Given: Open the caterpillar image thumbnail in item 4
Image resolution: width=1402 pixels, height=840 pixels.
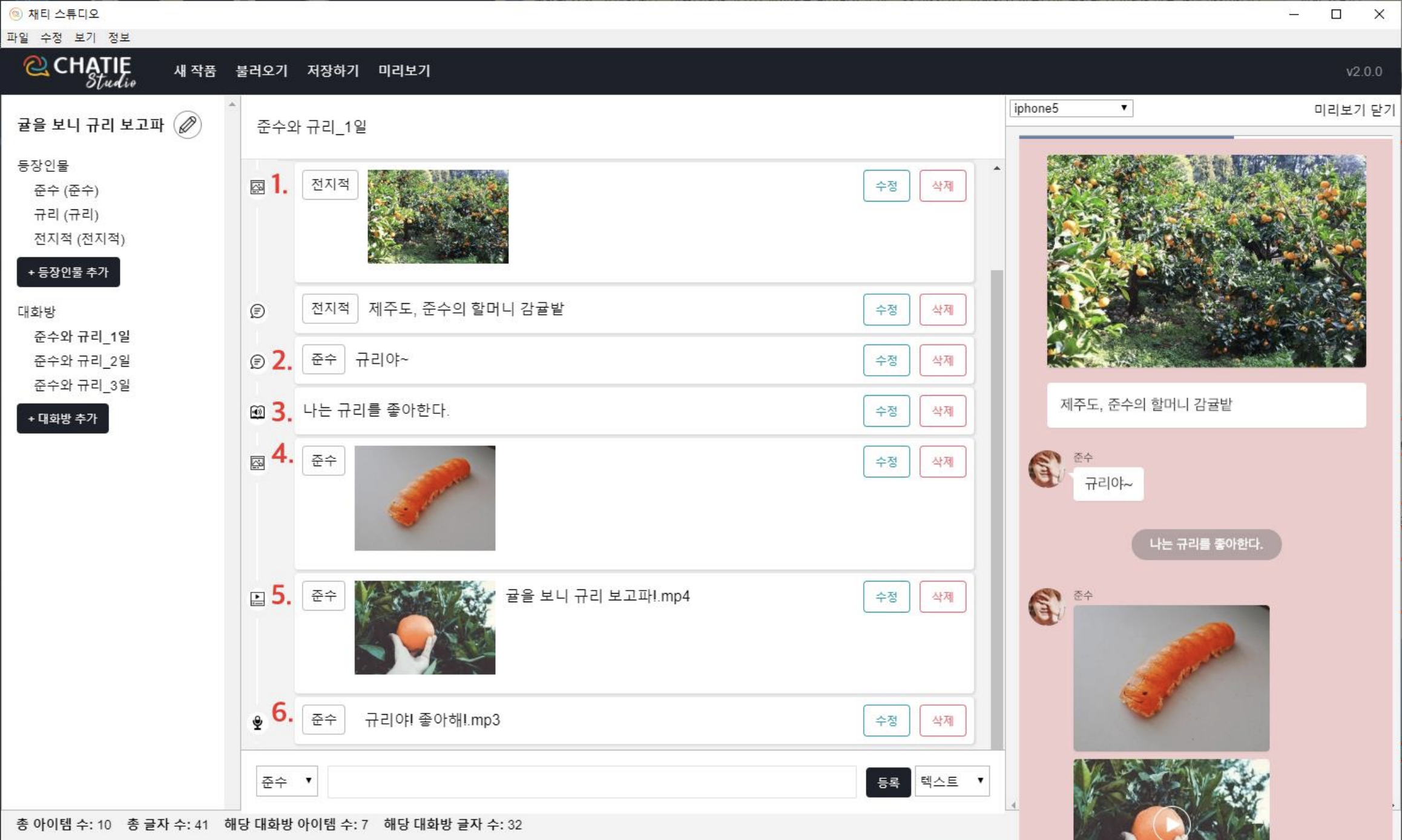Looking at the screenshot, I should click(424, 498).
